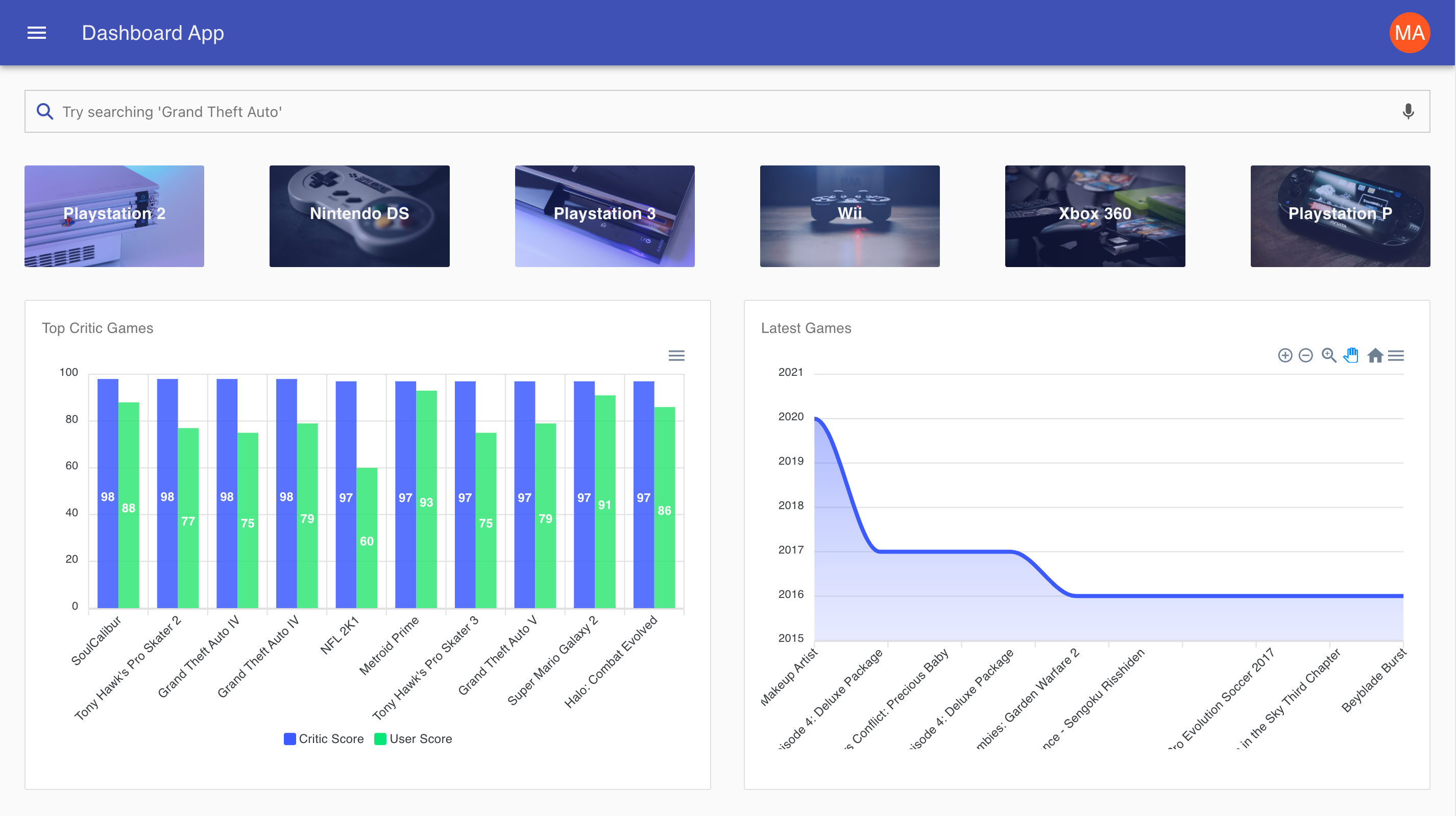Select the Xbox 360 platform card
Viewport: 1456px width, 816px height.
(1095, 216)
